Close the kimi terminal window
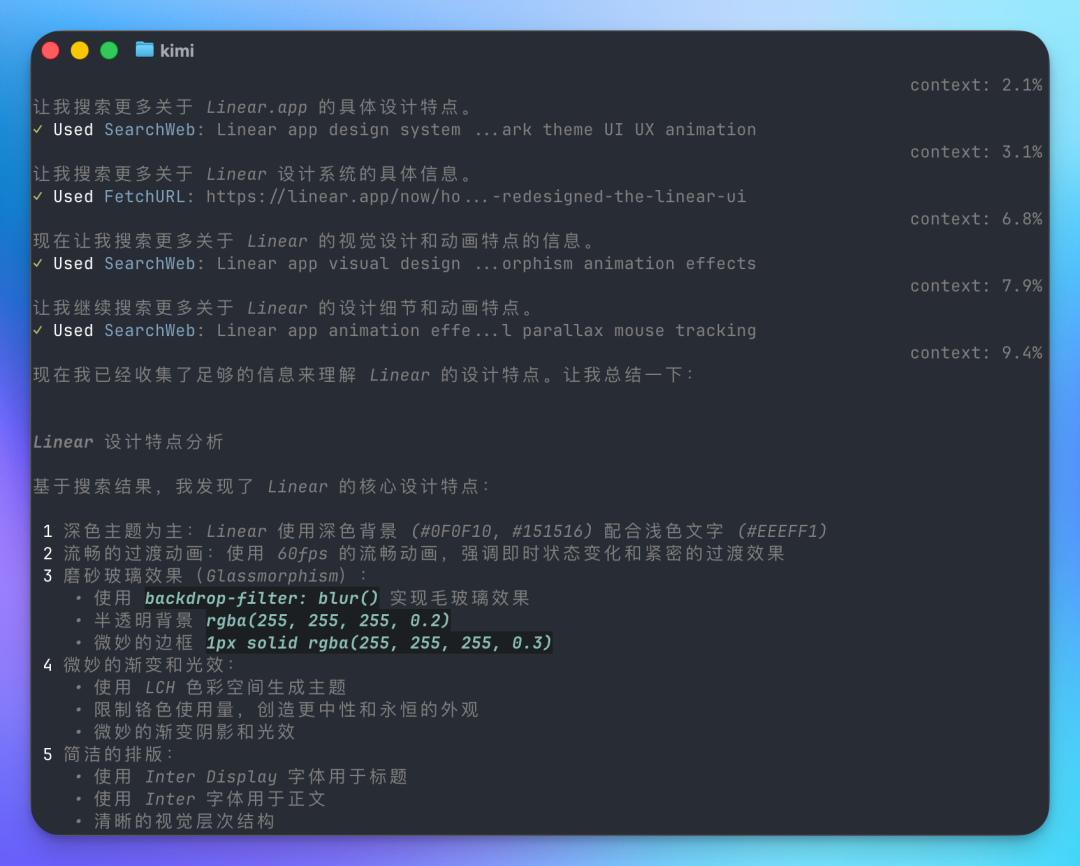 click(51, 50)
